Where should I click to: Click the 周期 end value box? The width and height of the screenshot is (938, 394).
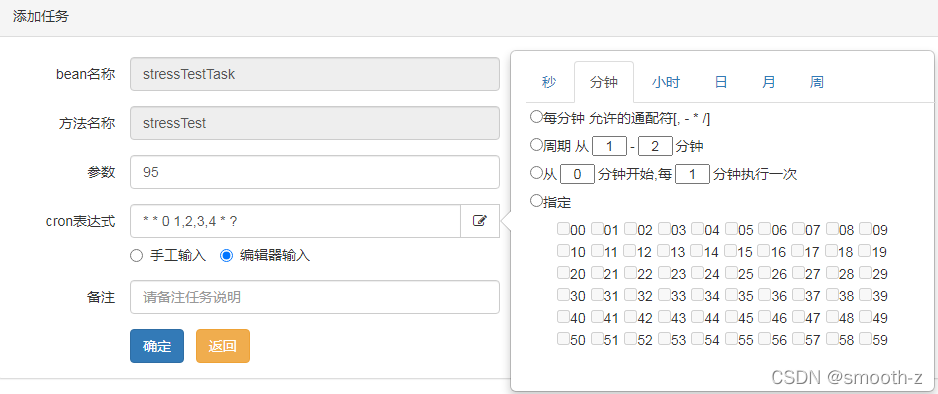[656, 146]
